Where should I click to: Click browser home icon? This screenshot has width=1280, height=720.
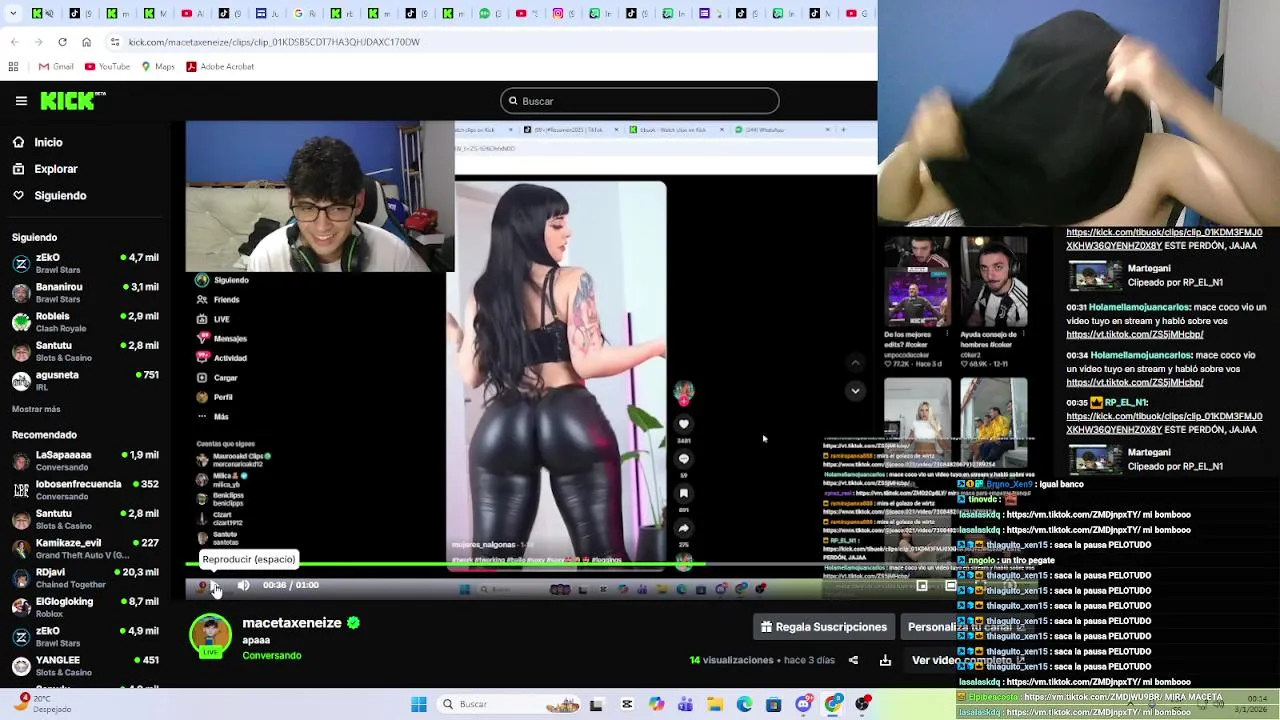86,42
